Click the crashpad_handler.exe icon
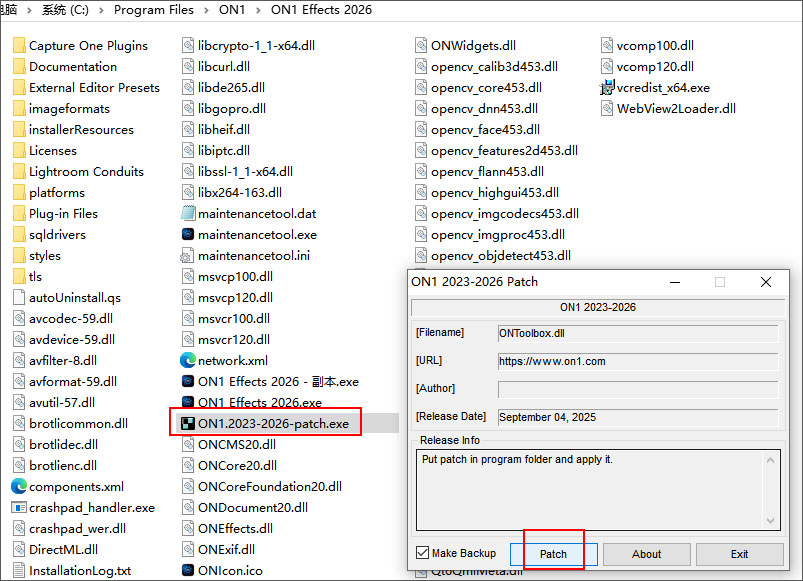Screen dimensions: 803x581 pyautogui.click(x=19, y=507)
